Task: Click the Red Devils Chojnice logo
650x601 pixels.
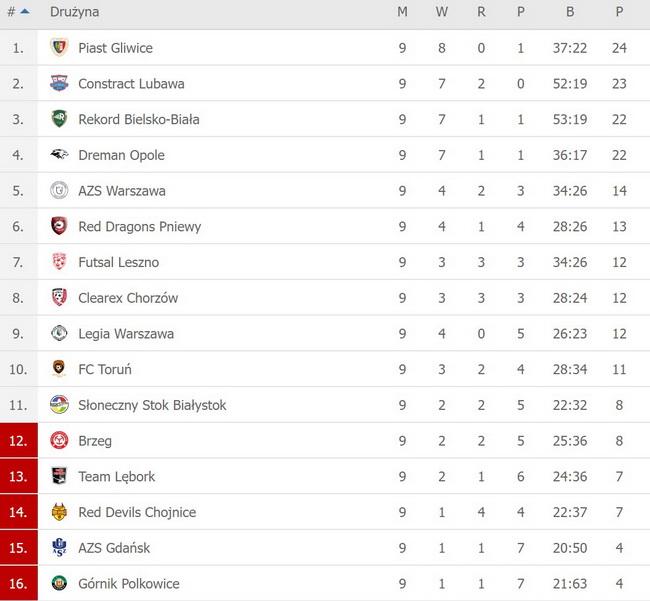Action: point(59,512)
